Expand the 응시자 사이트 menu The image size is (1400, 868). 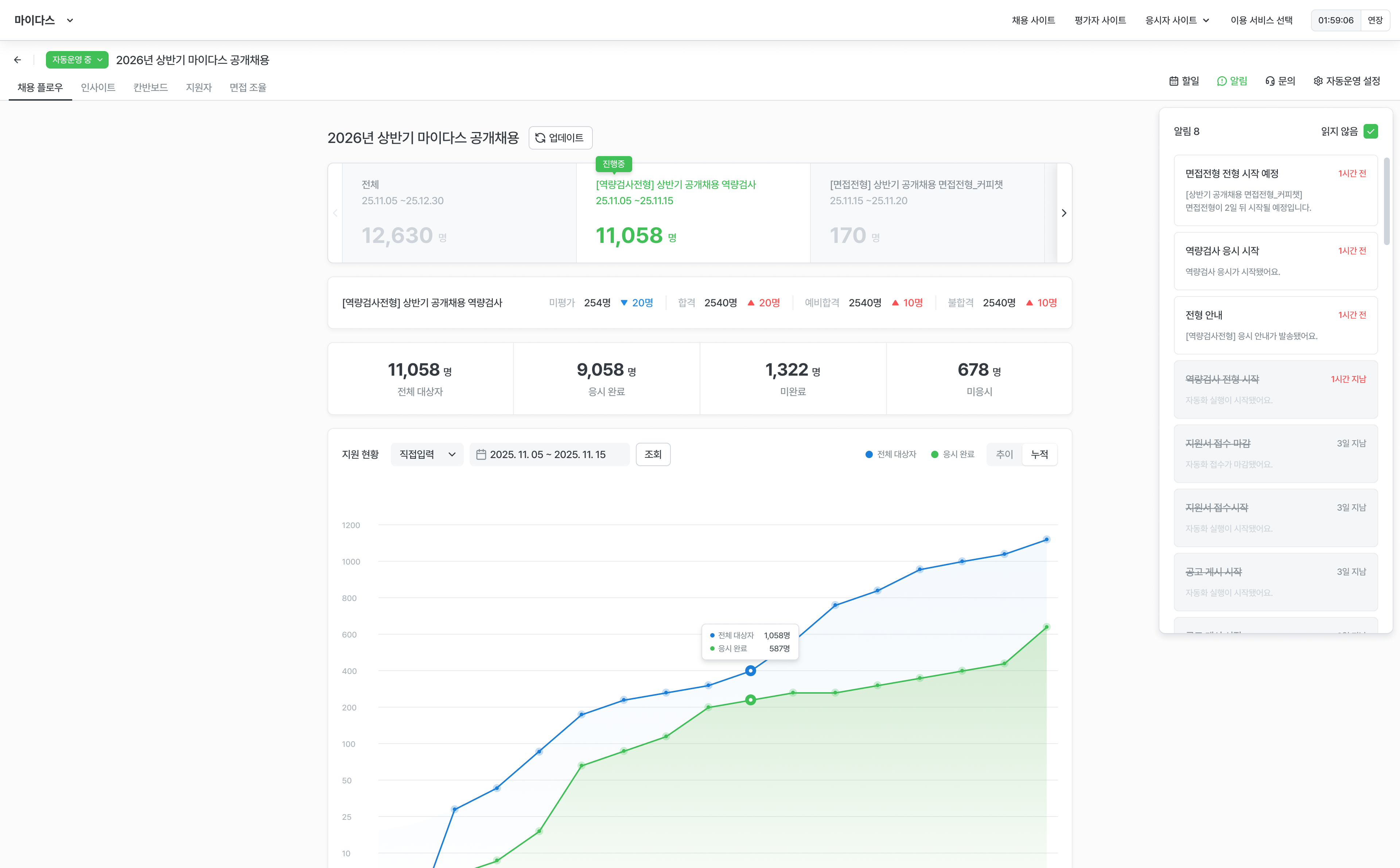(1177, 20)
